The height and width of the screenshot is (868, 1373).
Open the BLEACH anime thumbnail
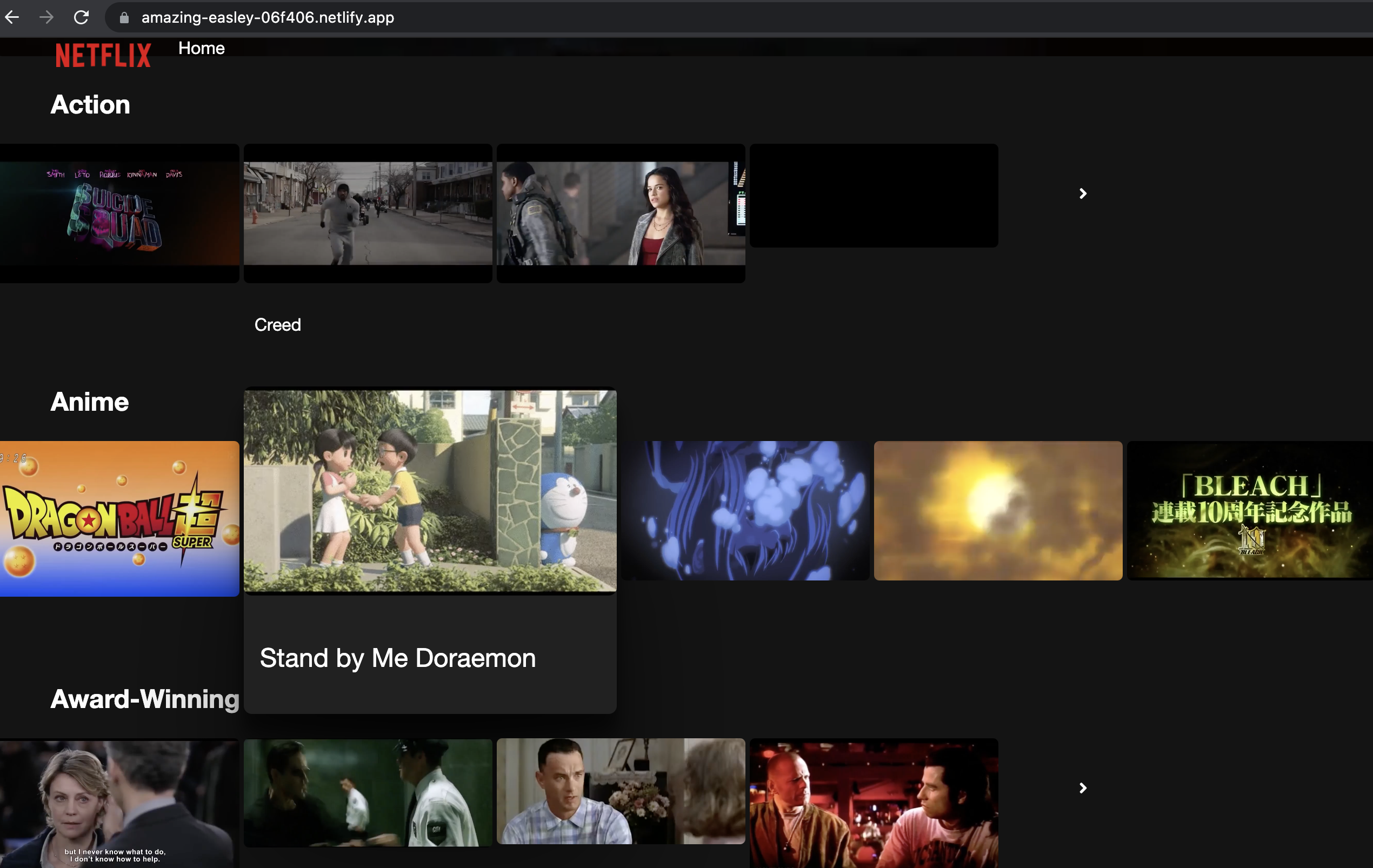tap(1250, 511)
